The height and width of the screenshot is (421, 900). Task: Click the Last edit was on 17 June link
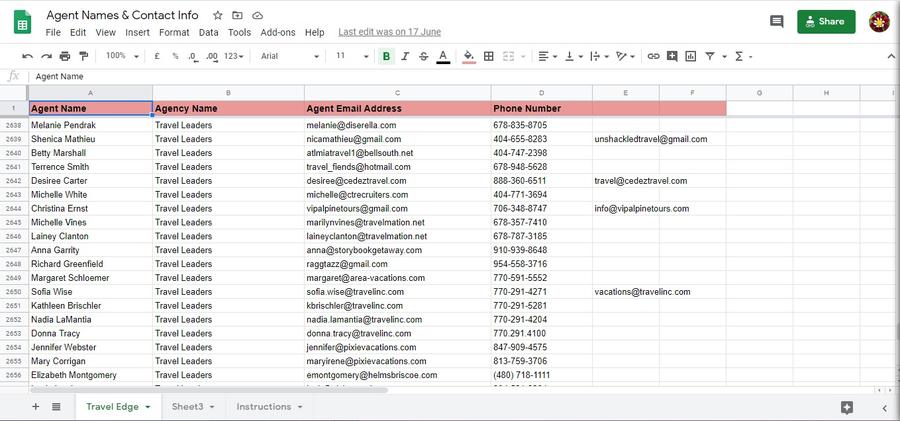390,32
